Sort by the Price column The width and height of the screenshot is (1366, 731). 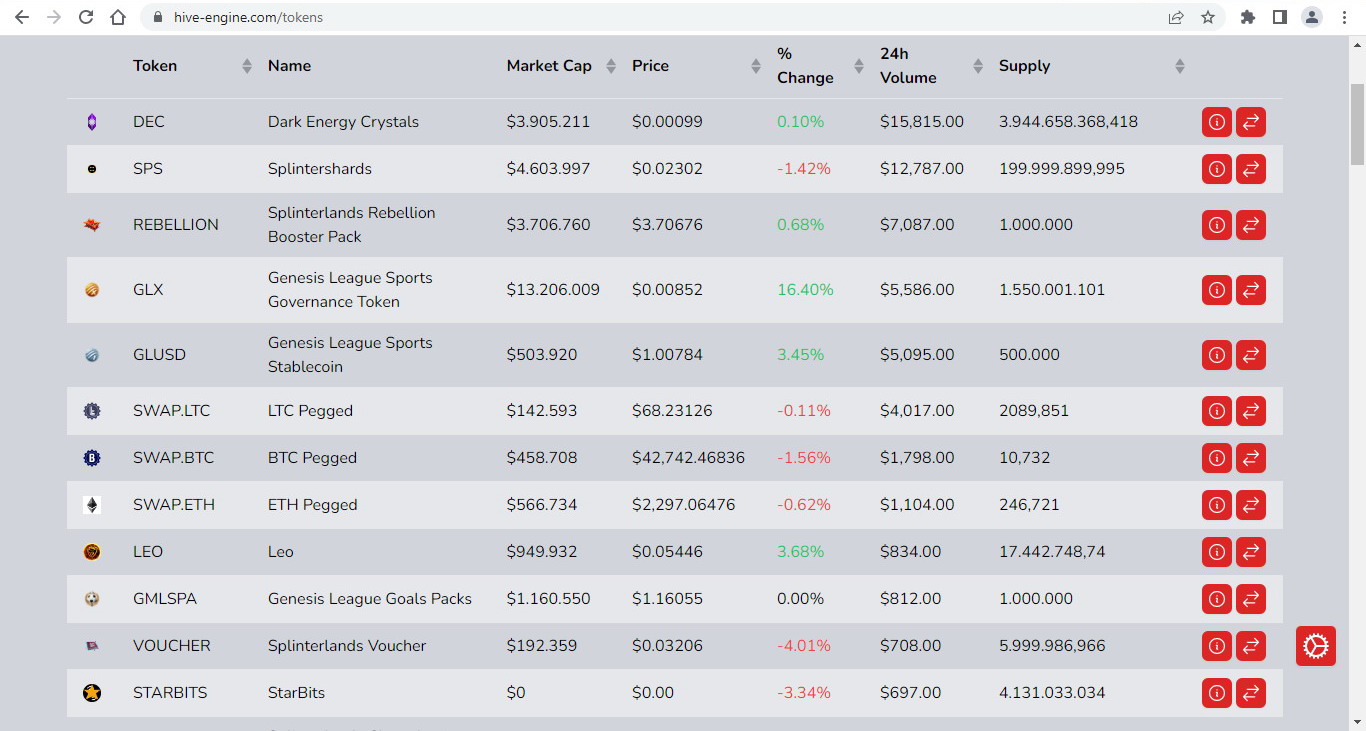click(x=756, y=66)
